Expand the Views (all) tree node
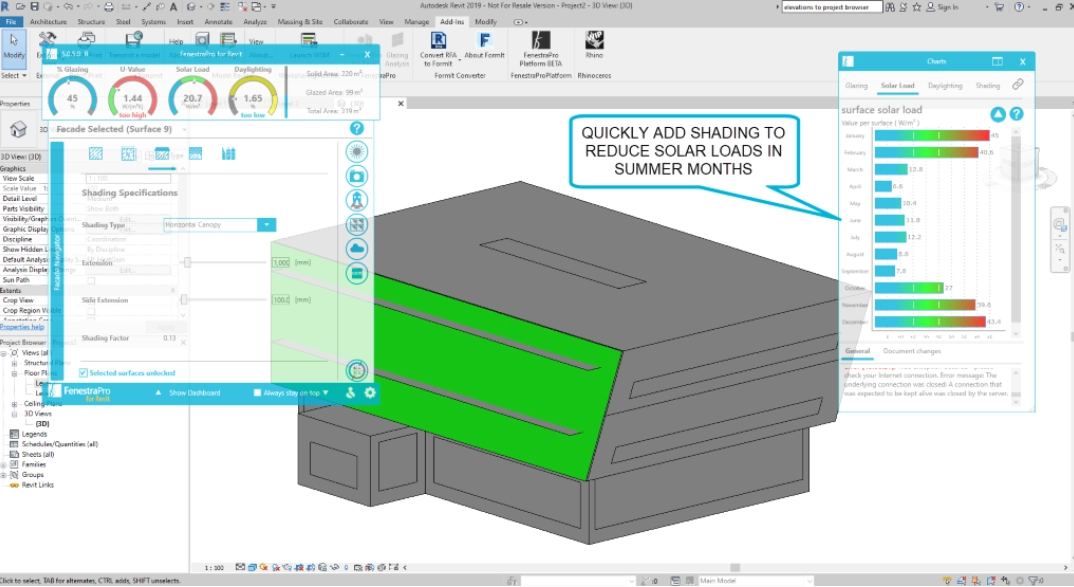The height and width of the screenshot is (587, 1074). tap(4, 353)
